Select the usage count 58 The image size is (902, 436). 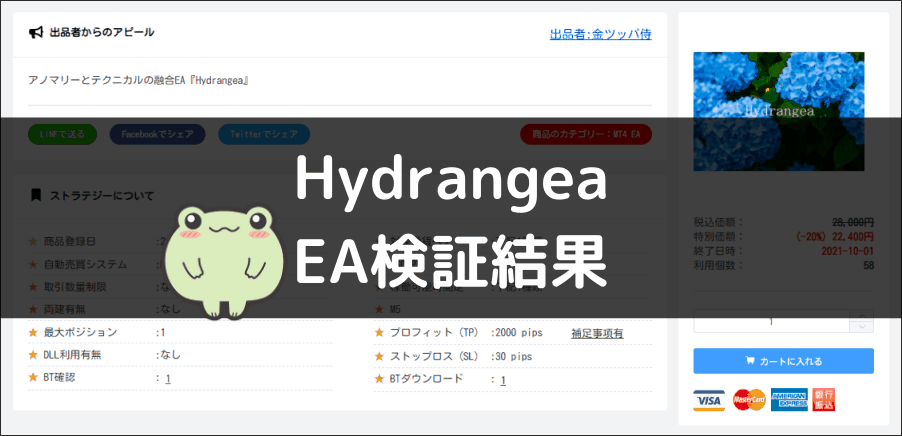coord(868,266)
